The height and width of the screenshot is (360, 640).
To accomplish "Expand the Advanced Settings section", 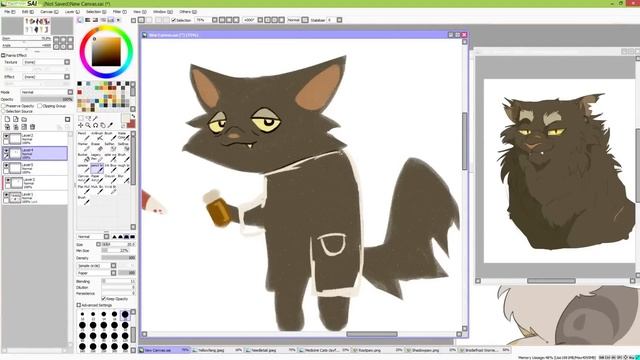I will 79,305.
